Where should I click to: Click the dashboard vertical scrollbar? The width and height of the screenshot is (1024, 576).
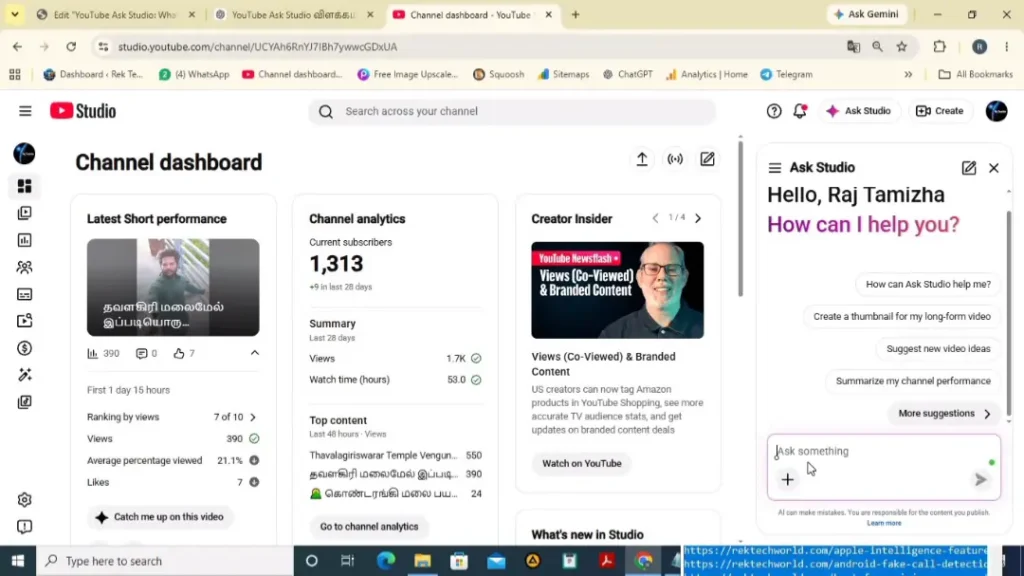coord(741,219)
